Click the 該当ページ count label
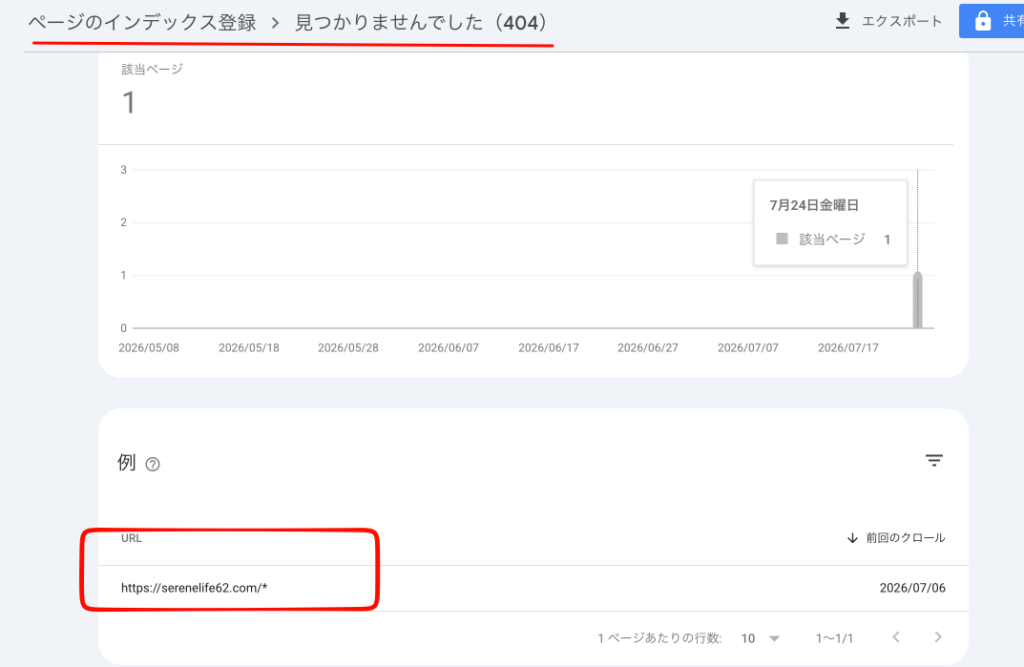This screenshot has width=1024, height=667. click(152, 69)
